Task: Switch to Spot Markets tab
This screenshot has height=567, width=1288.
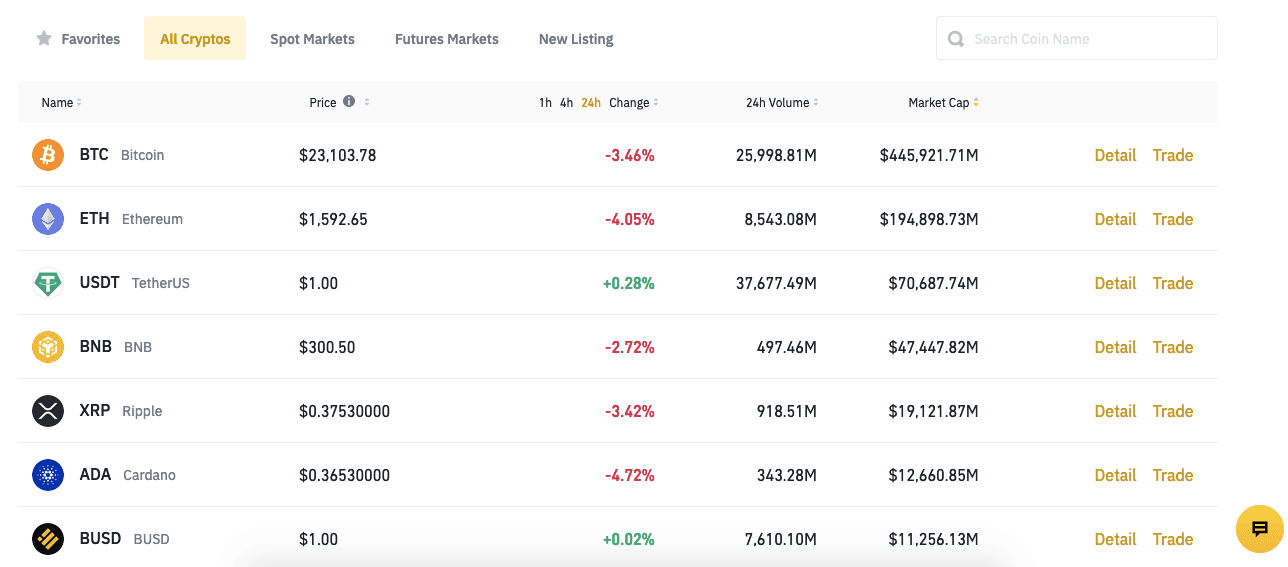Action: (x=312, y=39)
